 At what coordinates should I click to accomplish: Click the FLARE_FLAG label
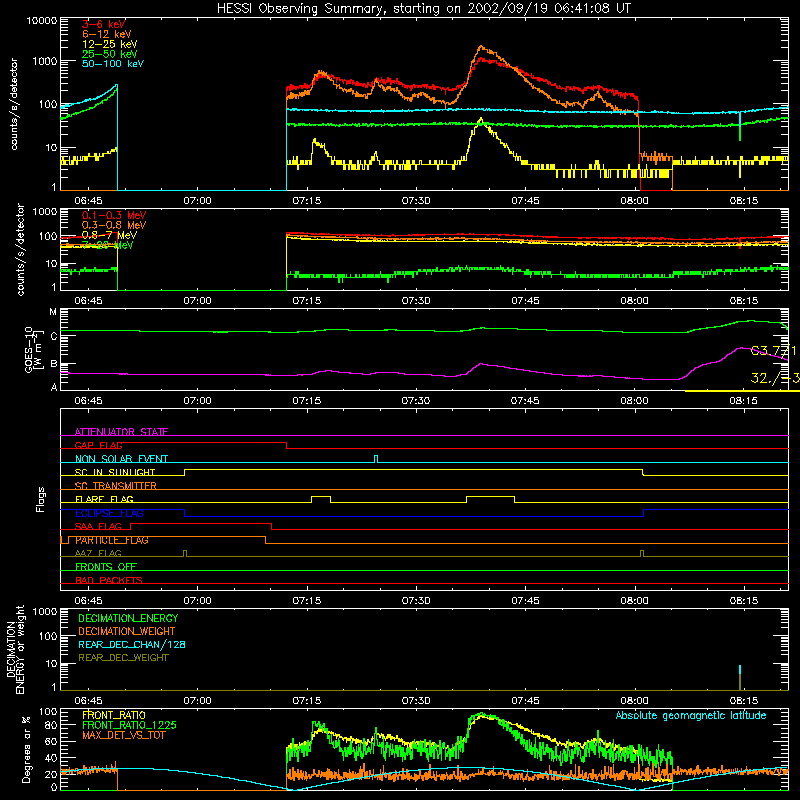pyautogui.click(x=104, y=499)
